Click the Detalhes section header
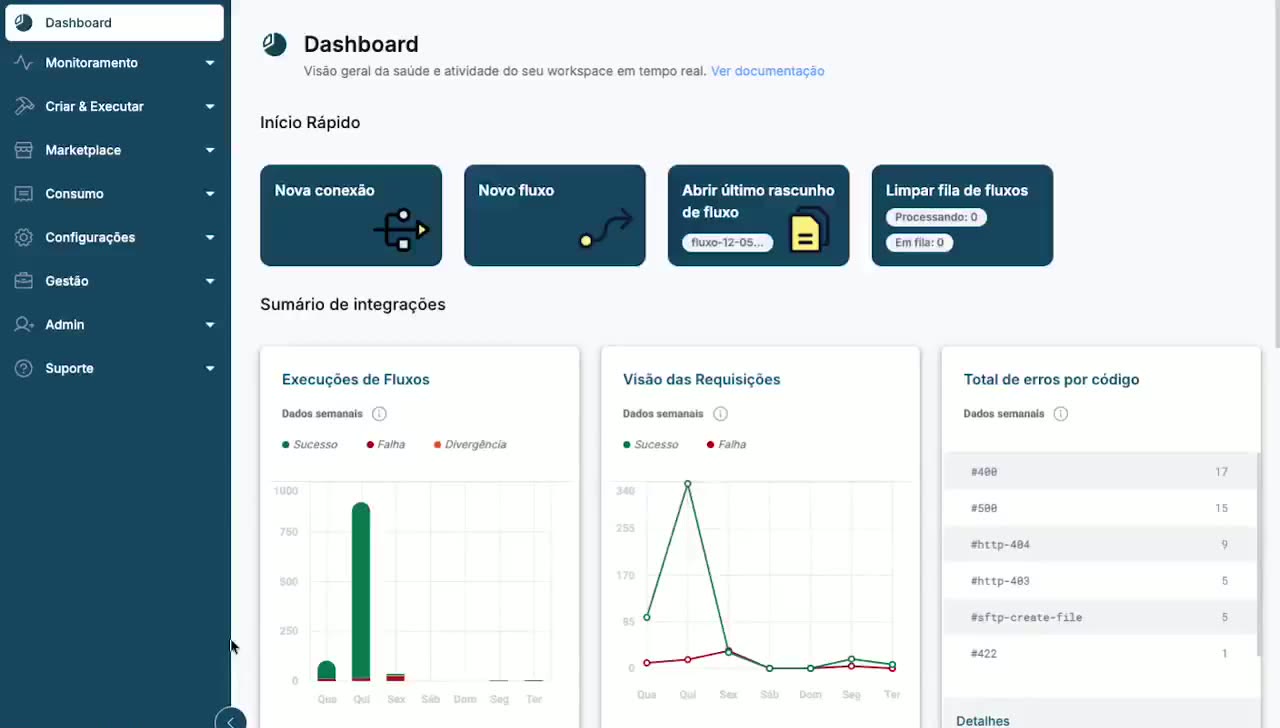Screen dimensions: 1280x728 pyautogui.click(x=983, y=721)
